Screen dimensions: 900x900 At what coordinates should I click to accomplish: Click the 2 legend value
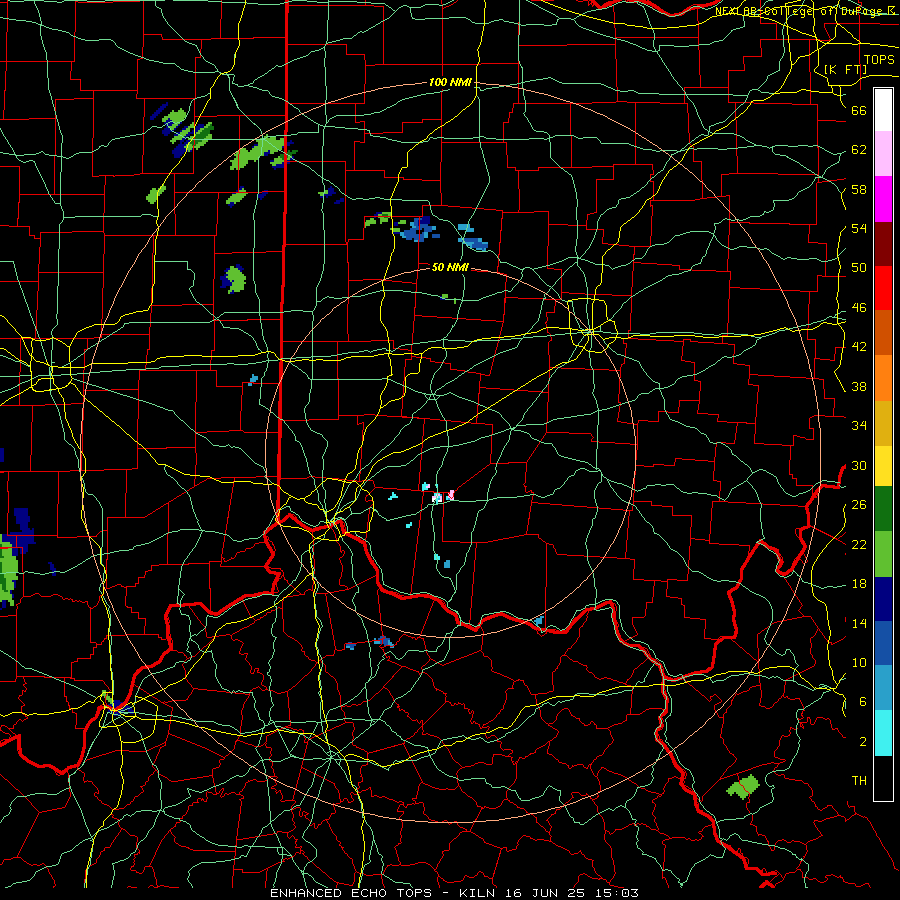tap(863, 742)
